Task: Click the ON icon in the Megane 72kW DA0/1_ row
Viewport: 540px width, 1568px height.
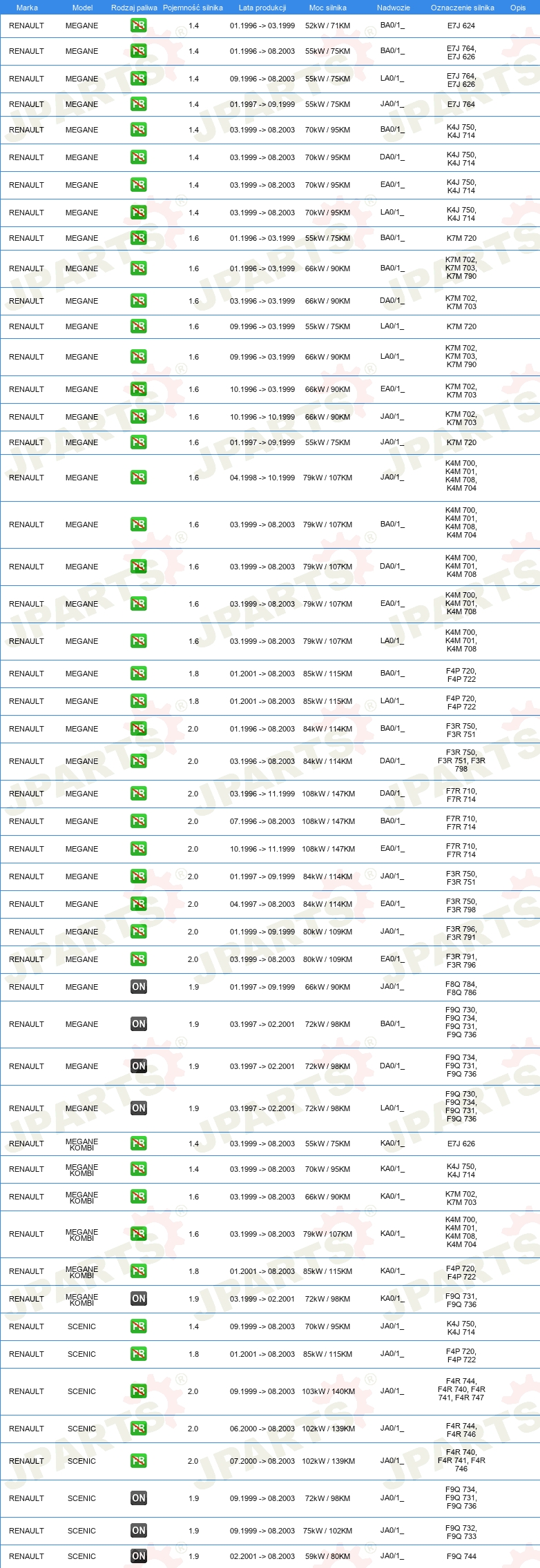Action: (x=138, y=1066)
